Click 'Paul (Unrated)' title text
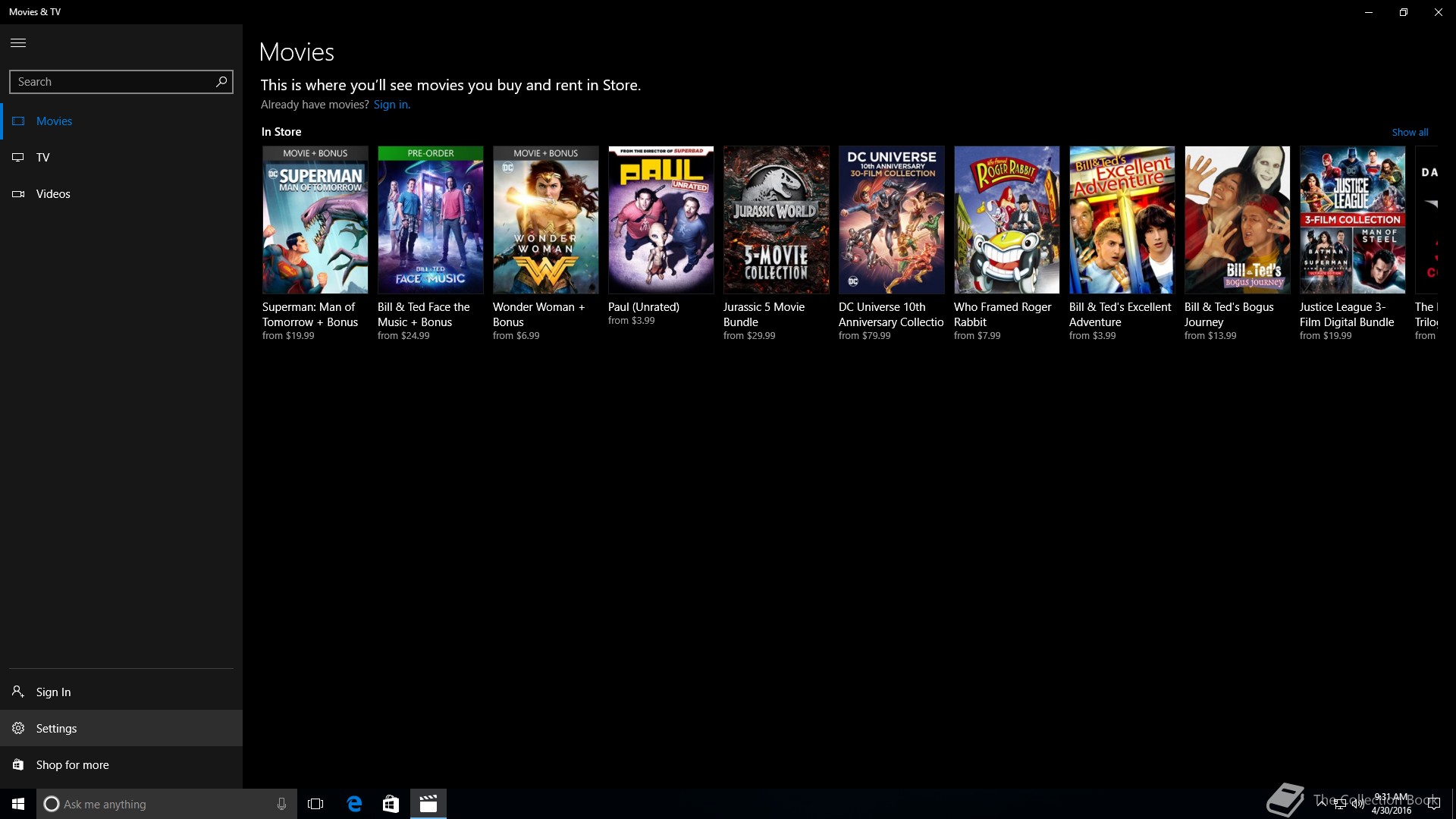Screen dimensions: 1456x819 [644, 307]
